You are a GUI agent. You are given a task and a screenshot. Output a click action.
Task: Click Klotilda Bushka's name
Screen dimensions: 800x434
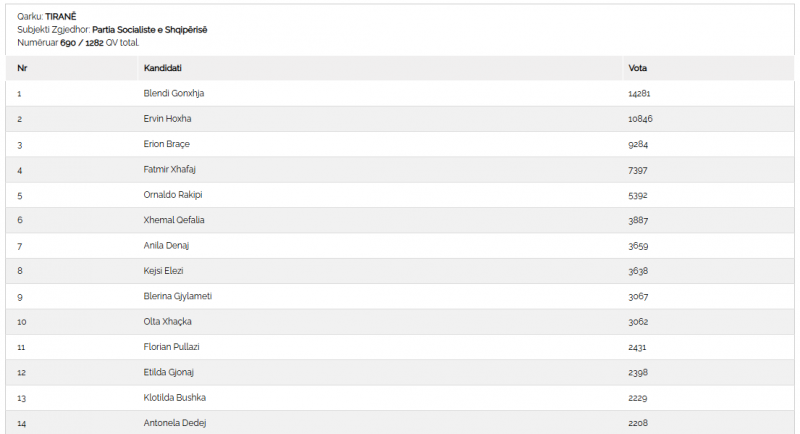coord(174,398)
